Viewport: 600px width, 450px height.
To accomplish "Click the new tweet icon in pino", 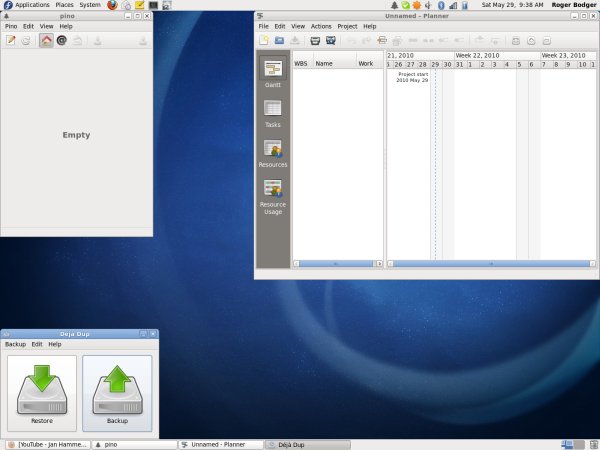I will tap(11, 40).
